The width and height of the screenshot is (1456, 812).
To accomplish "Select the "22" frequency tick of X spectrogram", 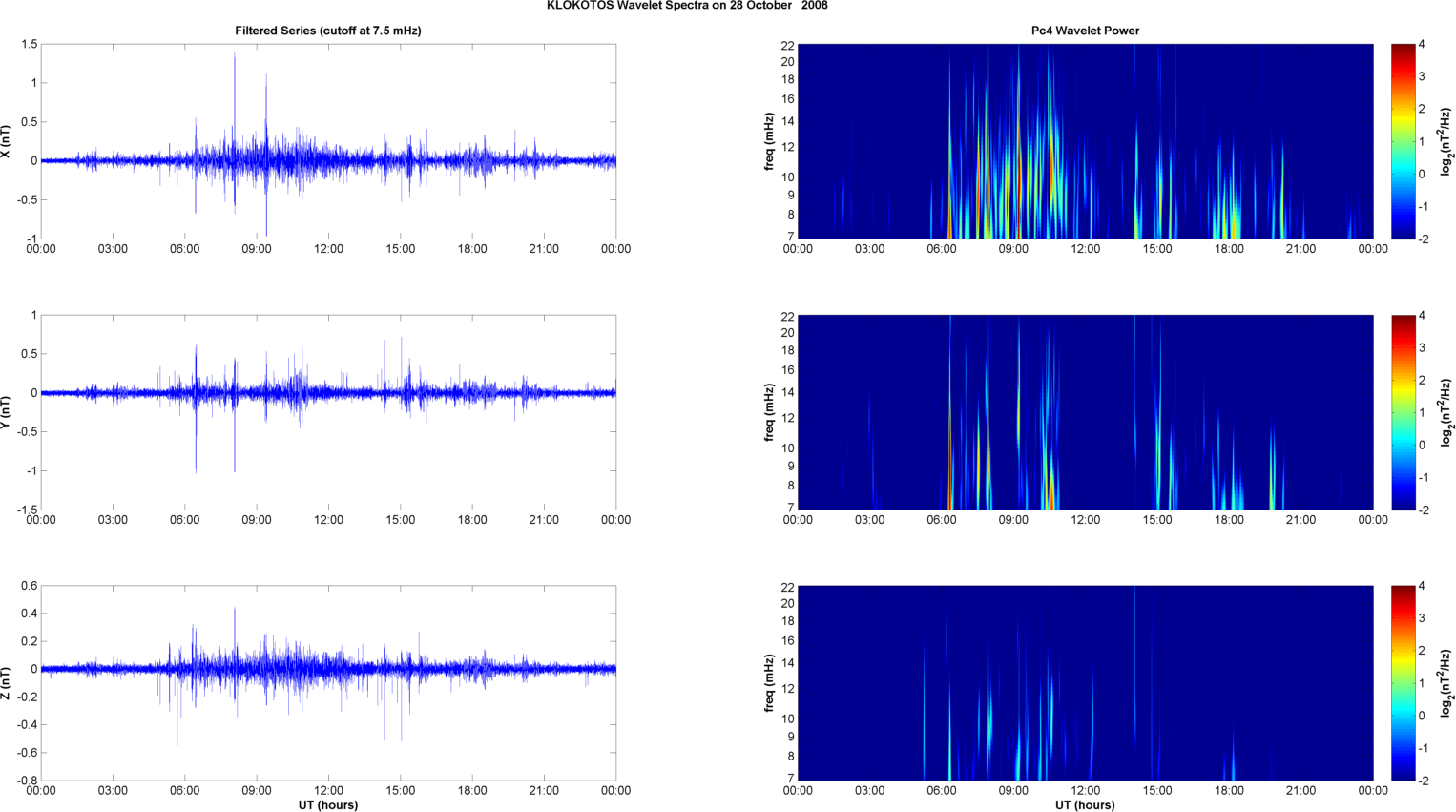I will 787,46.
